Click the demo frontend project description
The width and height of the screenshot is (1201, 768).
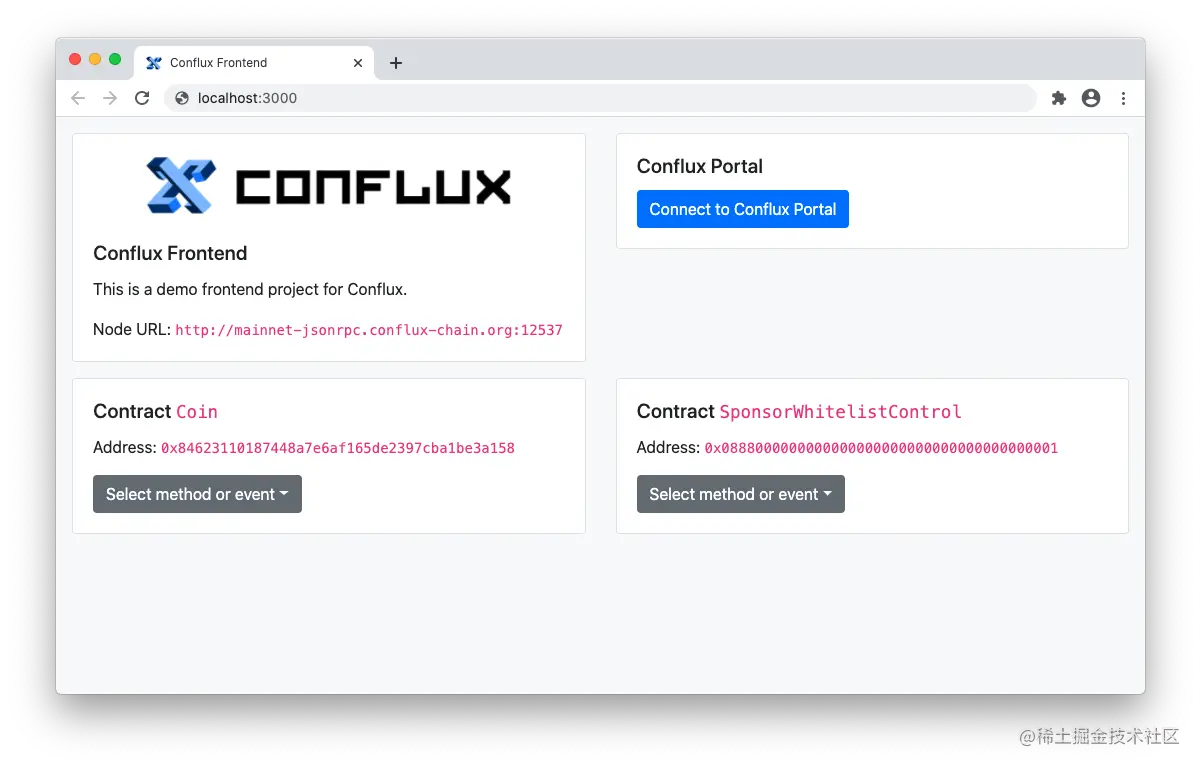pos(250,290)
